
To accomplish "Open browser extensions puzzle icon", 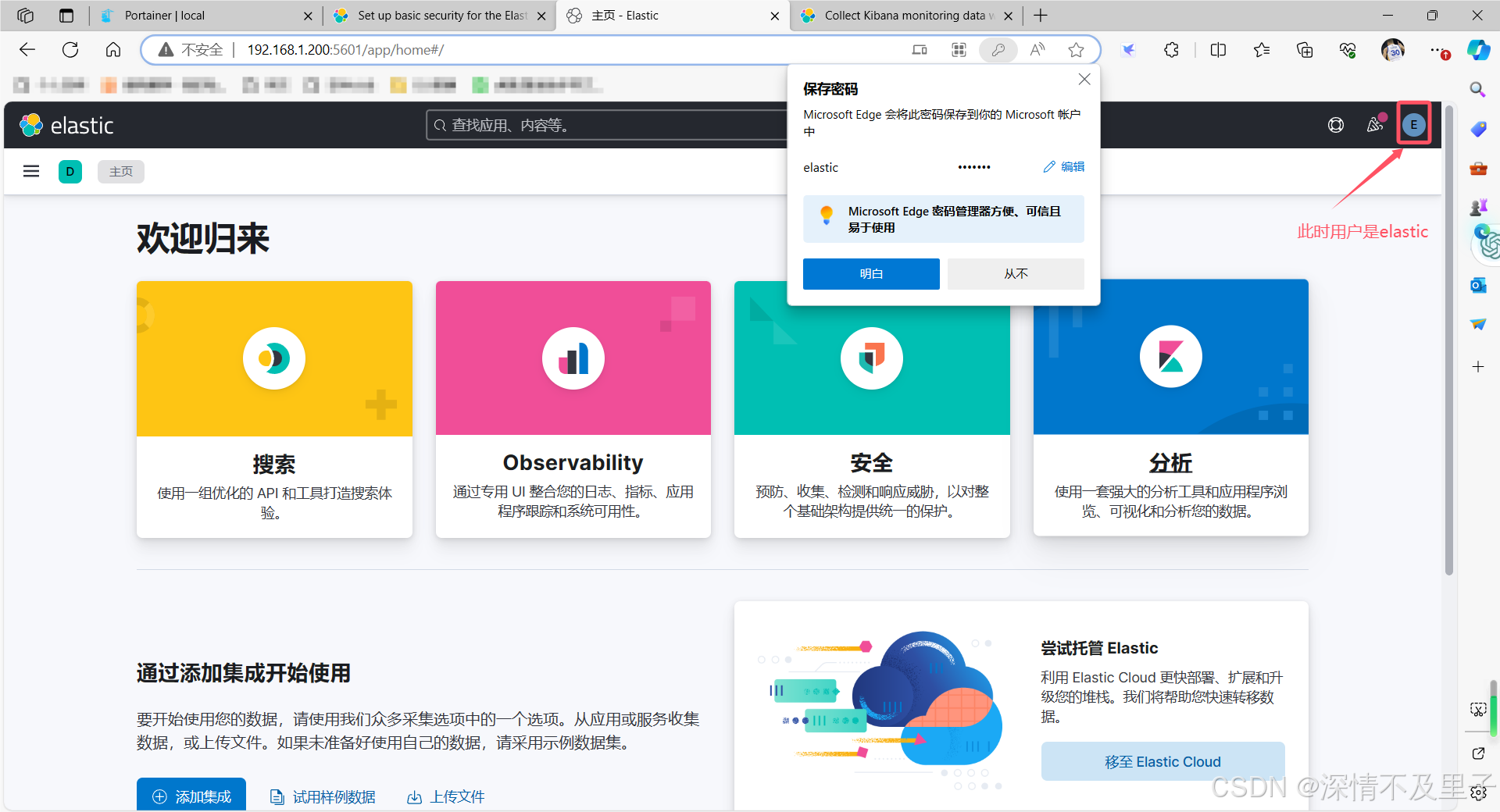I will 1171,50.
